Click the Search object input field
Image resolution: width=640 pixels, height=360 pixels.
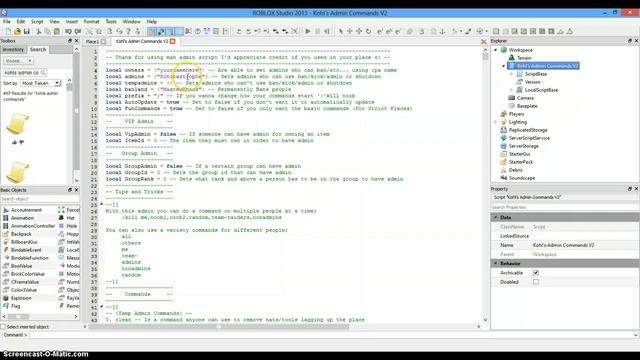[x=40, y=199]
